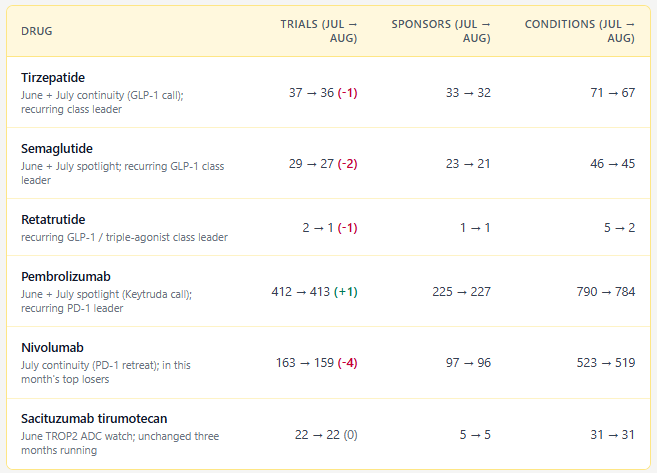Screen dimensions: 657x473
Task: Click Tirzepatide conditions value 71 → 67
Action: pyautogui.click(x=613, y=93)
